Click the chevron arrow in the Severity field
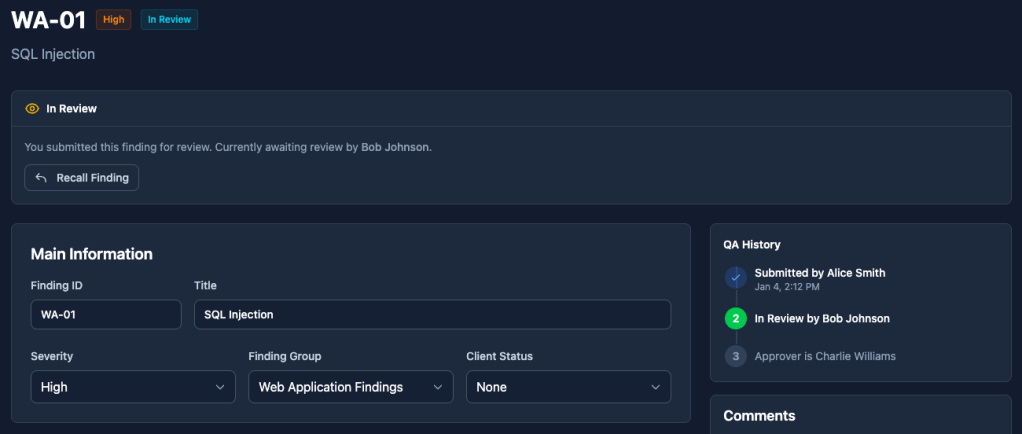 point(220,387)
